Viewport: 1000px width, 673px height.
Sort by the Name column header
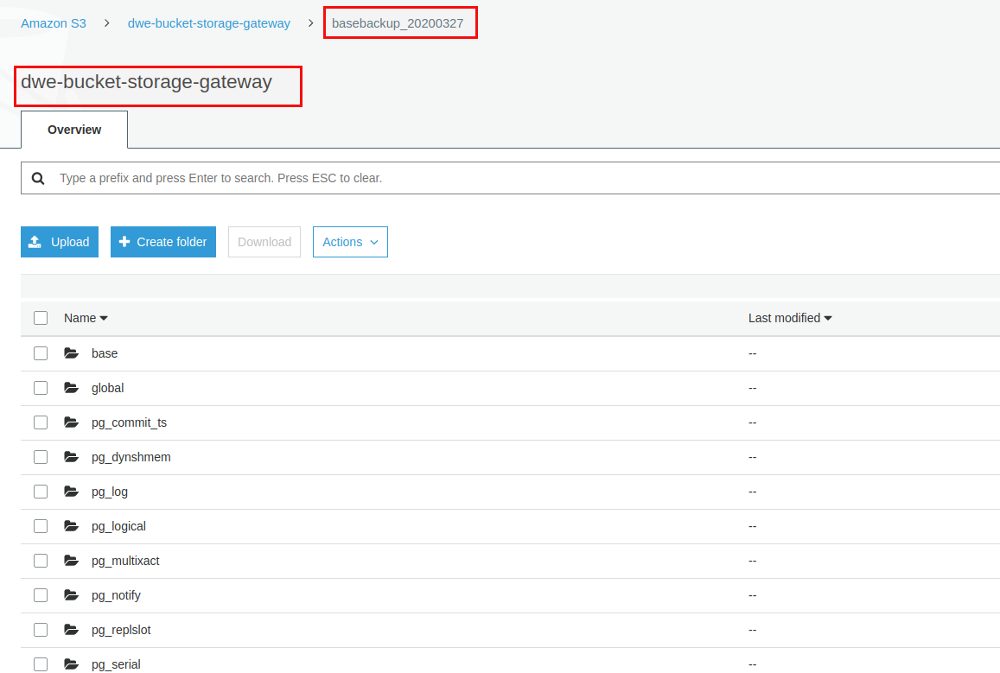[x=85, y=318]
